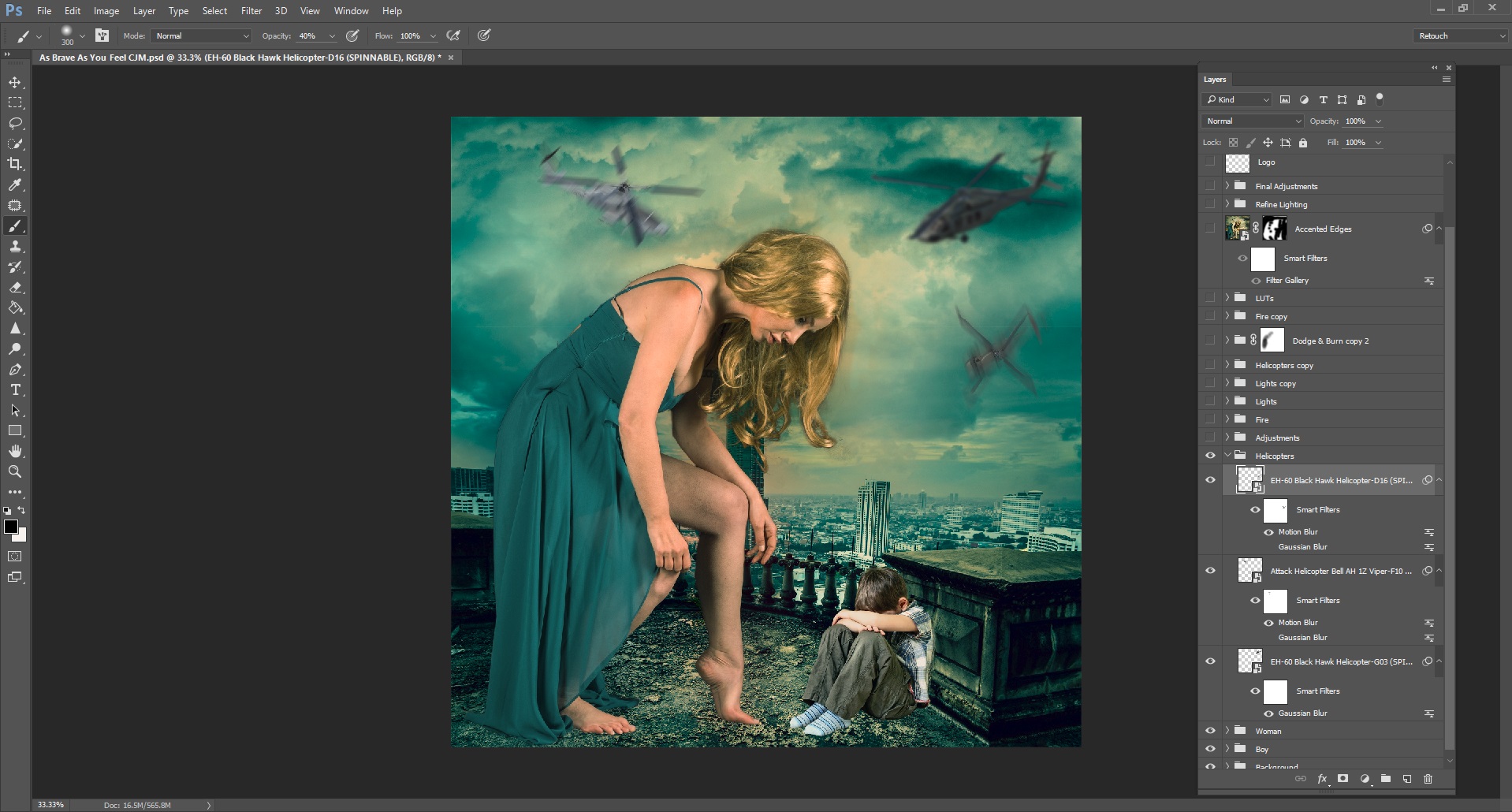Expand the Final Adjustments group
Image resolution: width=1512 pixels, height=812 pixels.
1227,186
